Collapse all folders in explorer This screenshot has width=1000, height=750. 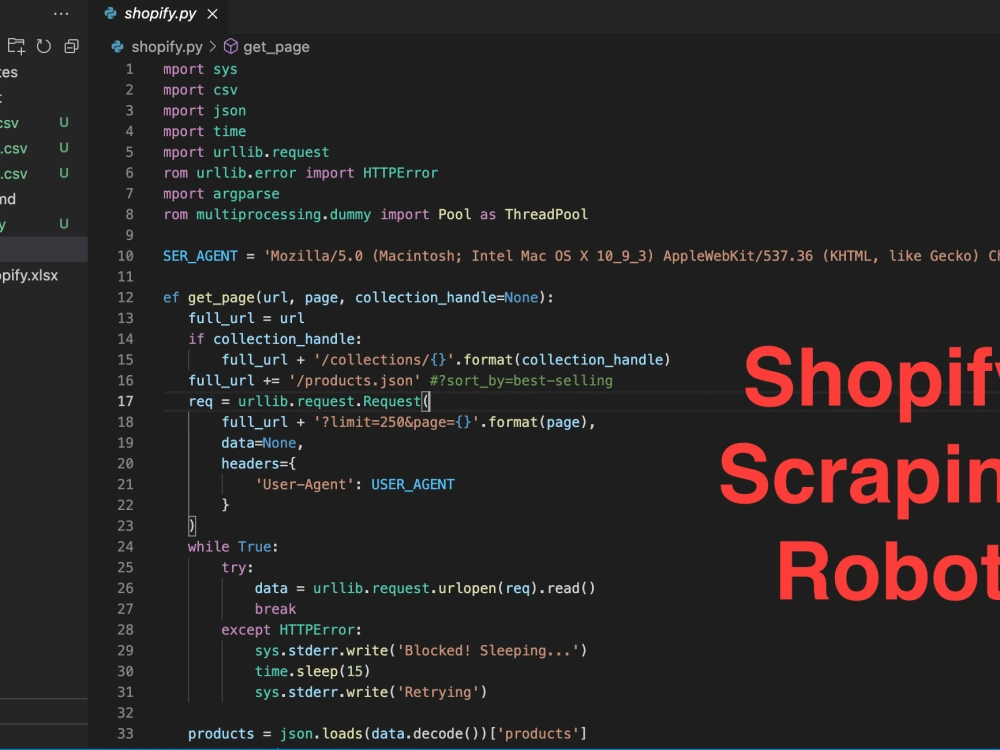point(71,46)
